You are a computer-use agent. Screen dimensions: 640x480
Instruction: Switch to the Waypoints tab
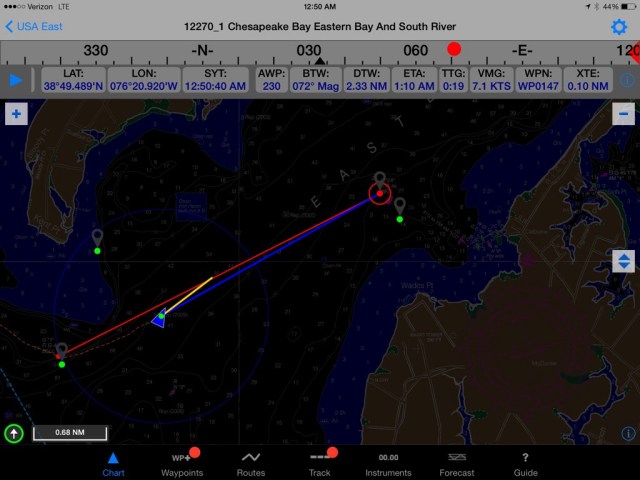click(182, 462)
